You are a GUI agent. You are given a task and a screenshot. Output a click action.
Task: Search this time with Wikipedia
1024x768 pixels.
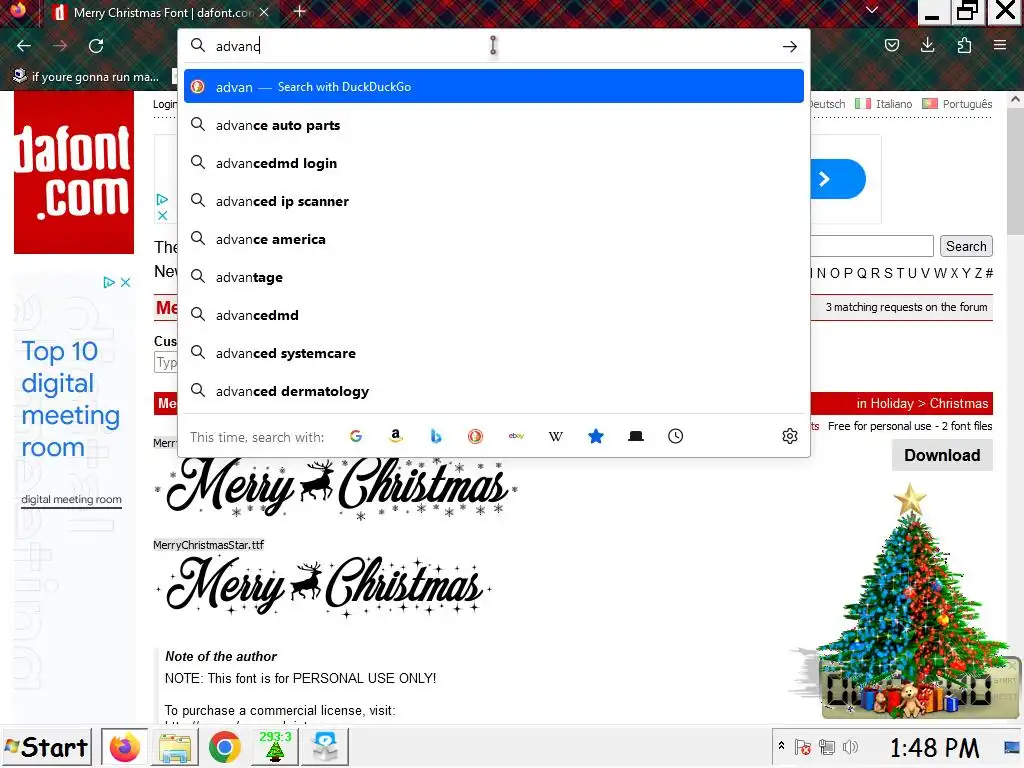pos(556,436)
